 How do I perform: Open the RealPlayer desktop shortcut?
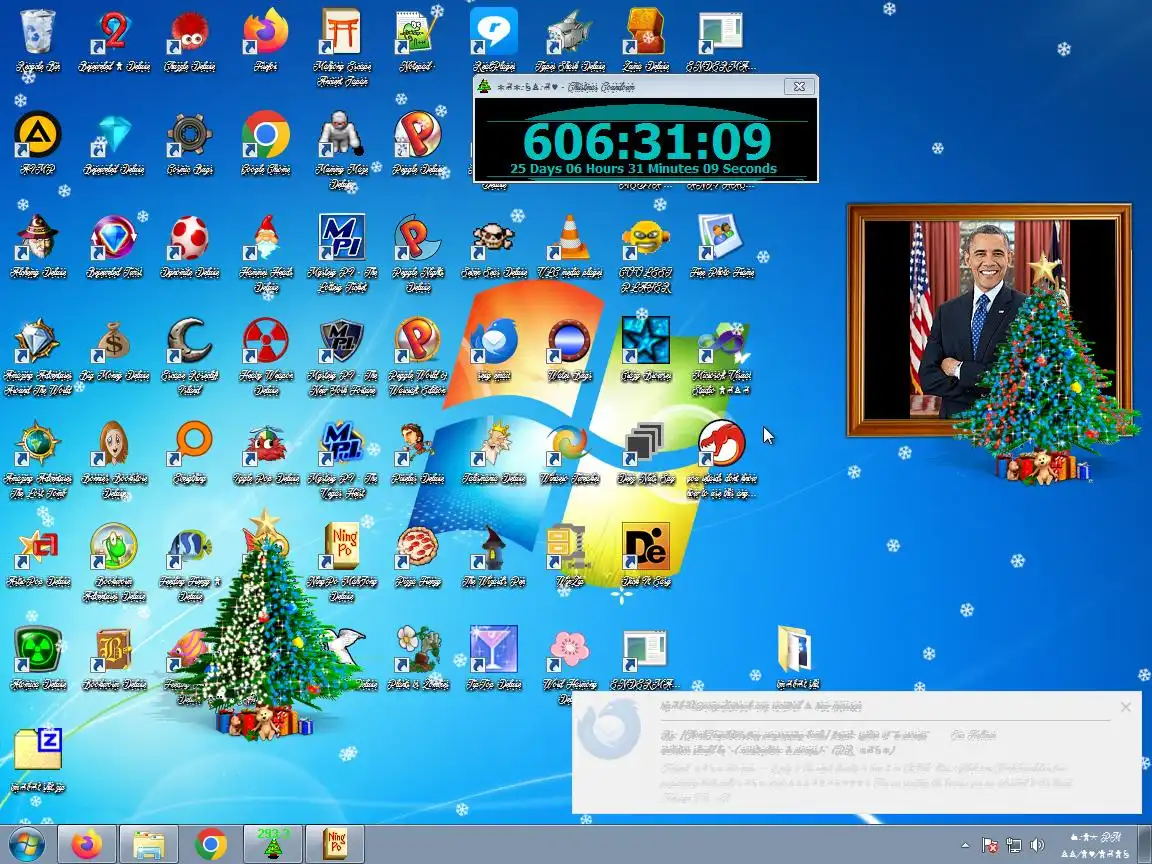coord(494,32)
